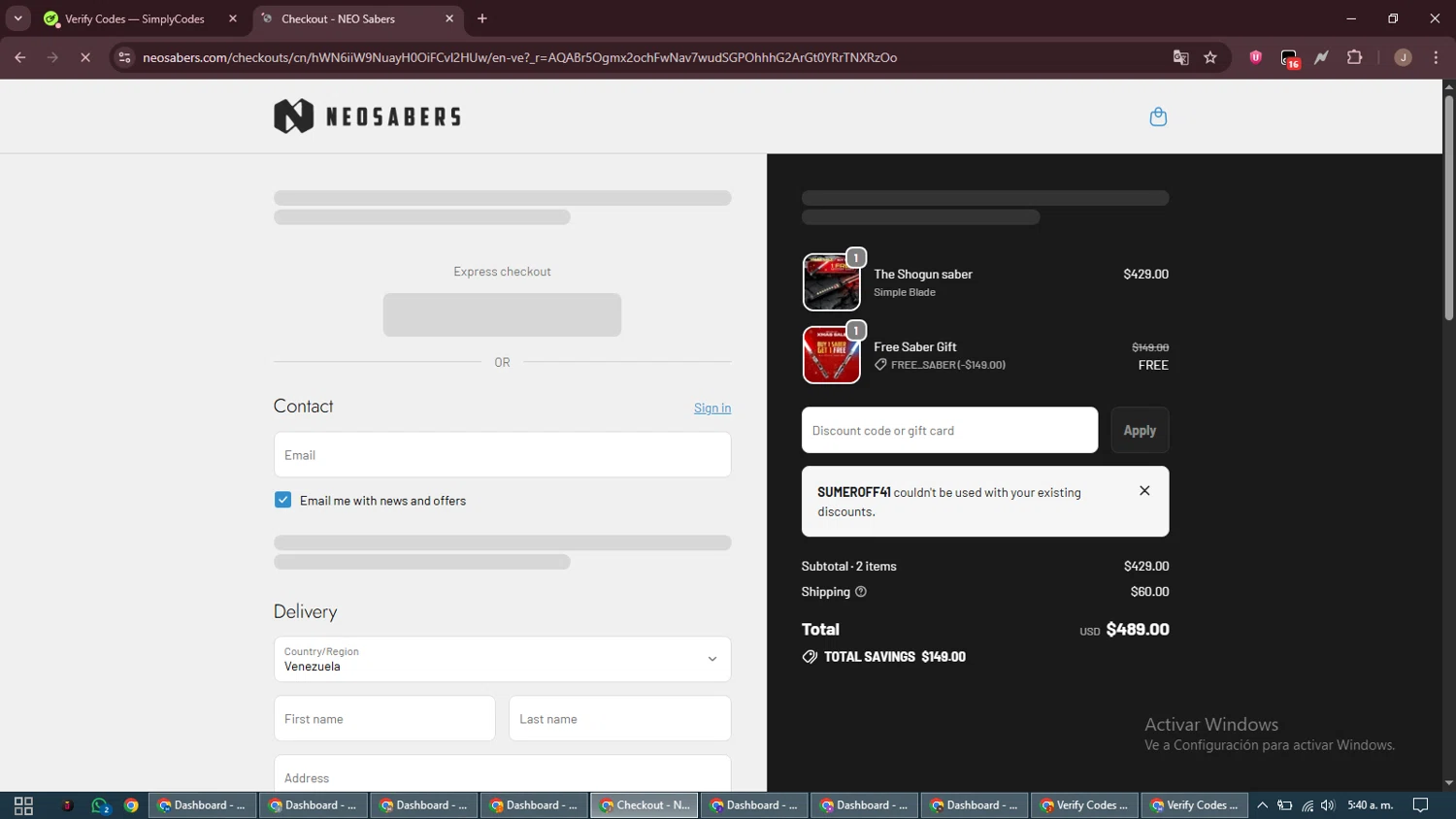Dismiss the SUMEROFF41 discount error message
Screen dimensions: 1456x819
click(x=1144, y=491)
